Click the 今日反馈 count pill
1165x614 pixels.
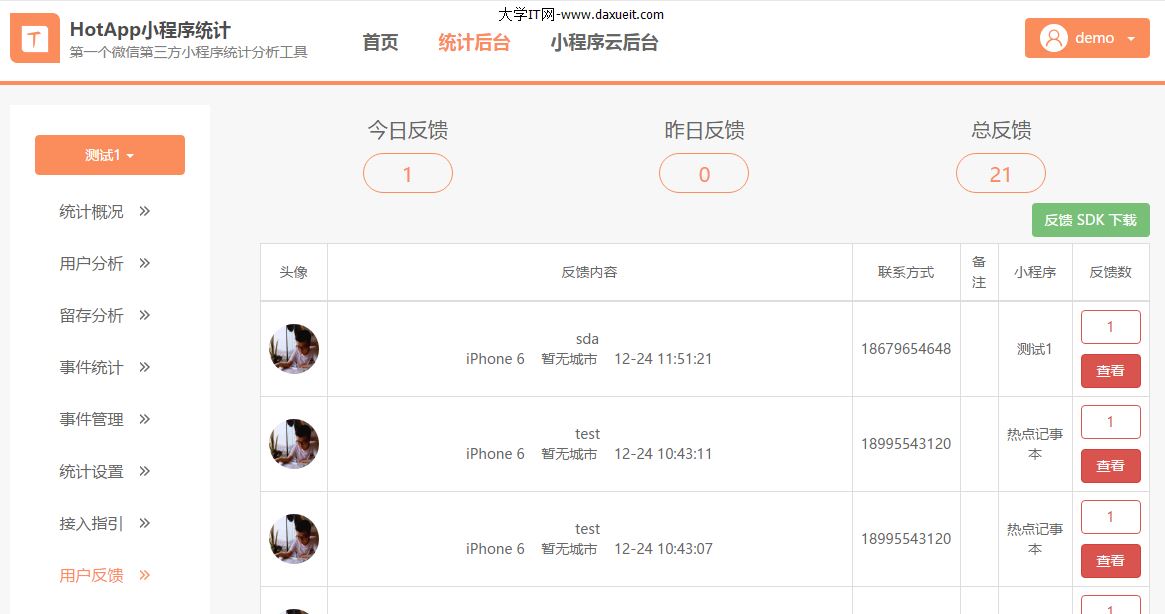click(x=407, y=173)
